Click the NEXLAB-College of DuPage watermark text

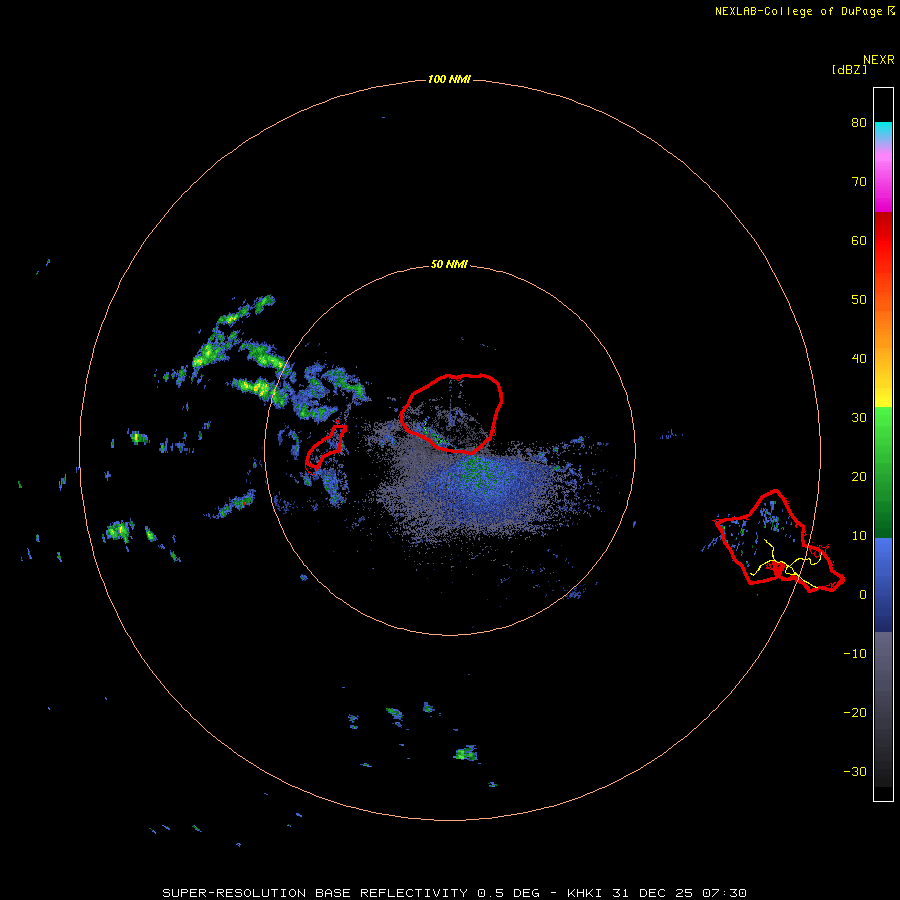pos(799,11)
